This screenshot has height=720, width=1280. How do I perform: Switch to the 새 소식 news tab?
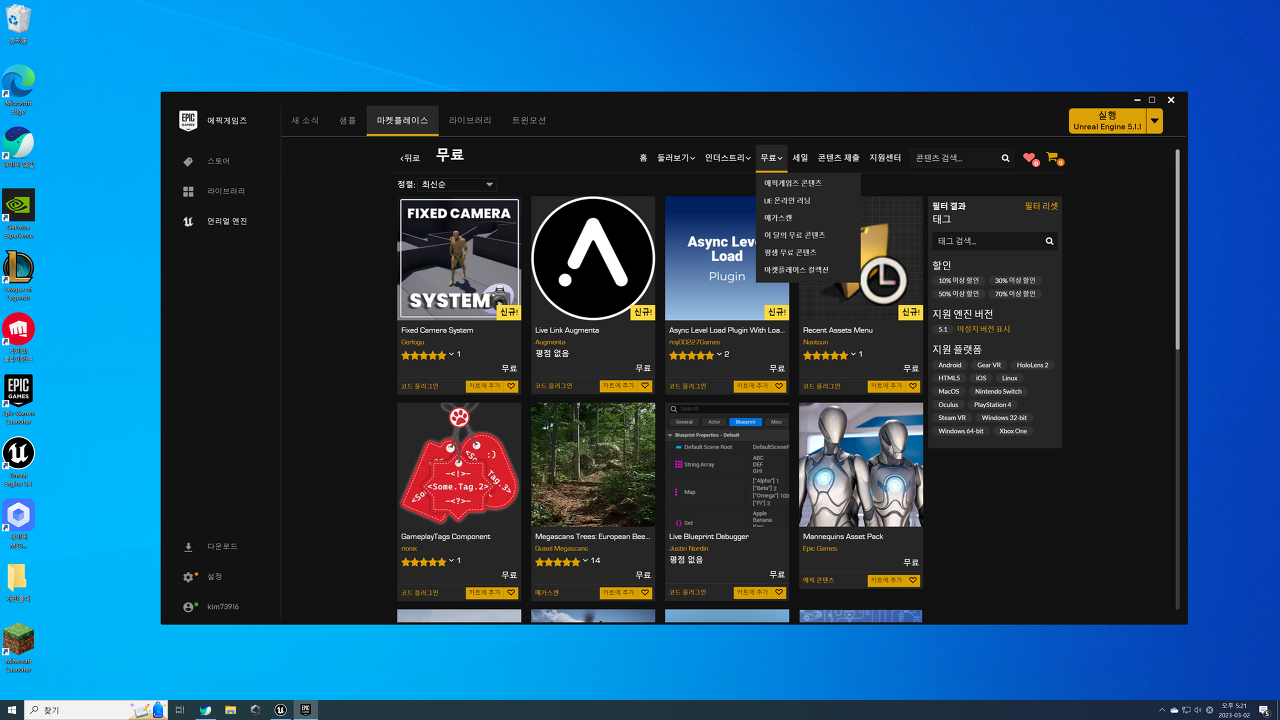305,120
